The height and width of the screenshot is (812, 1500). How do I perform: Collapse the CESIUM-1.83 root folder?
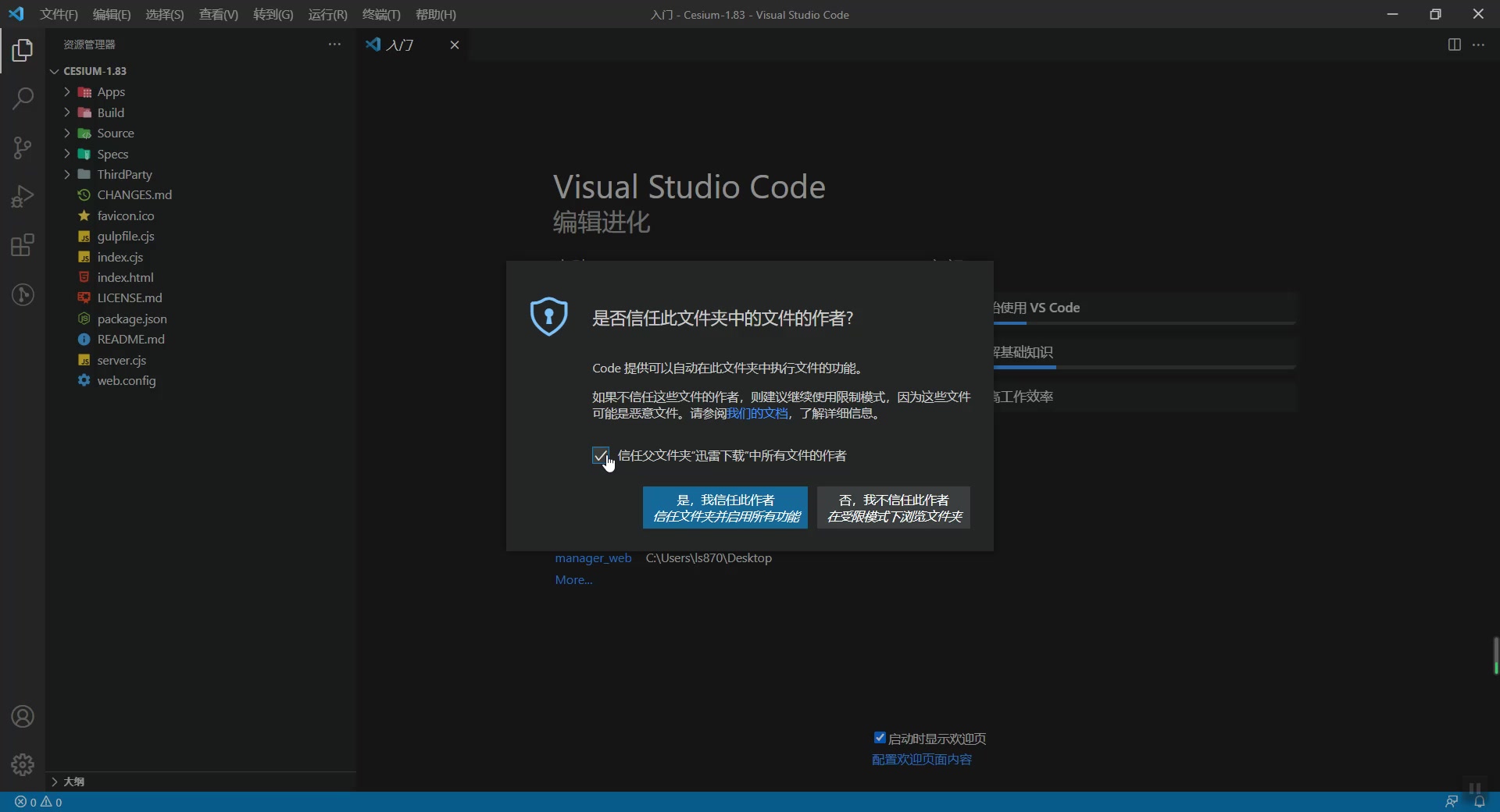pyautogui.click(x=54, y=71)
